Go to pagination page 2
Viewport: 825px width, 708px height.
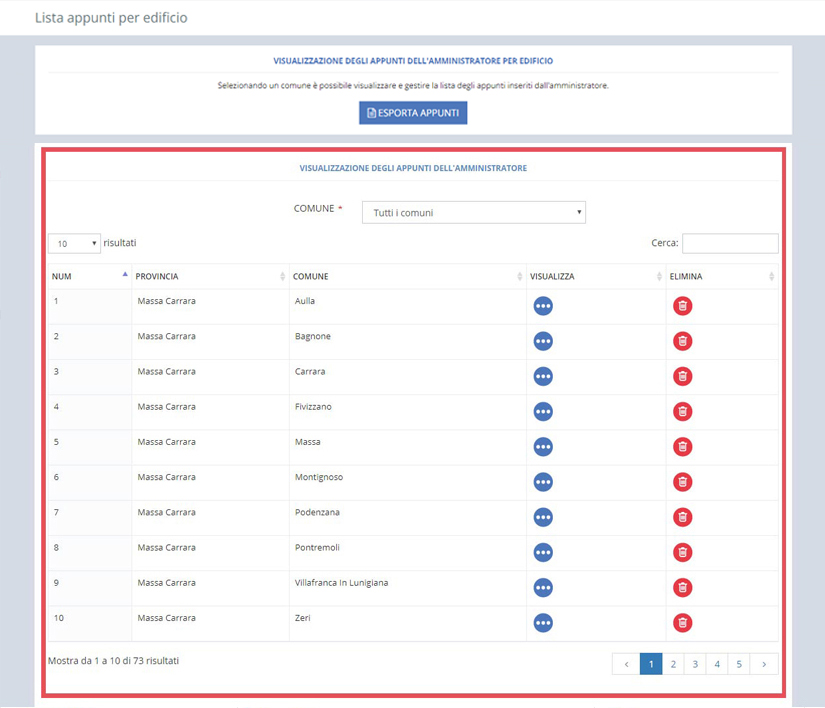coord(673,664)
